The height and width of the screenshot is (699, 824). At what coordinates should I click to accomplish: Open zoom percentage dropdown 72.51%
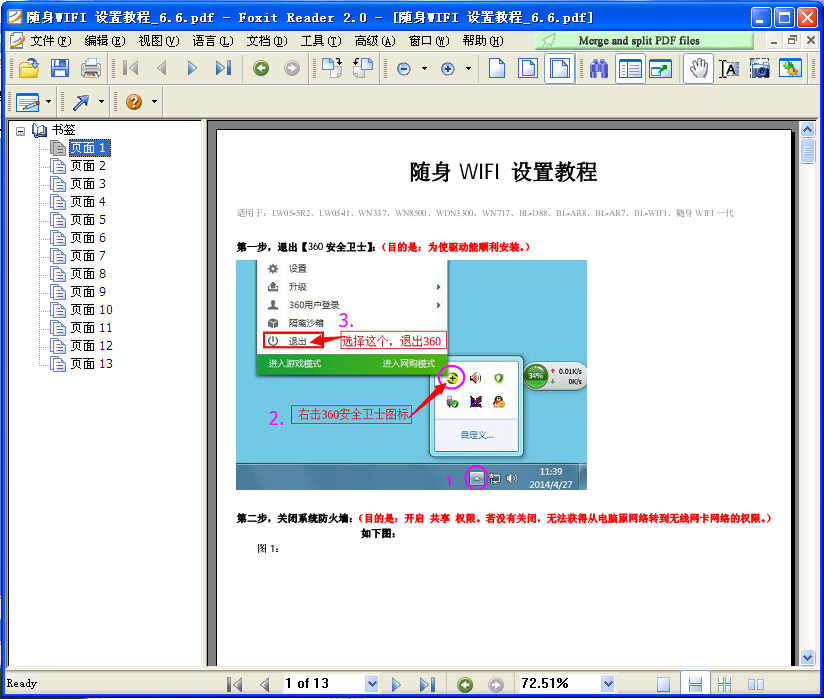[x=608, y=684]
